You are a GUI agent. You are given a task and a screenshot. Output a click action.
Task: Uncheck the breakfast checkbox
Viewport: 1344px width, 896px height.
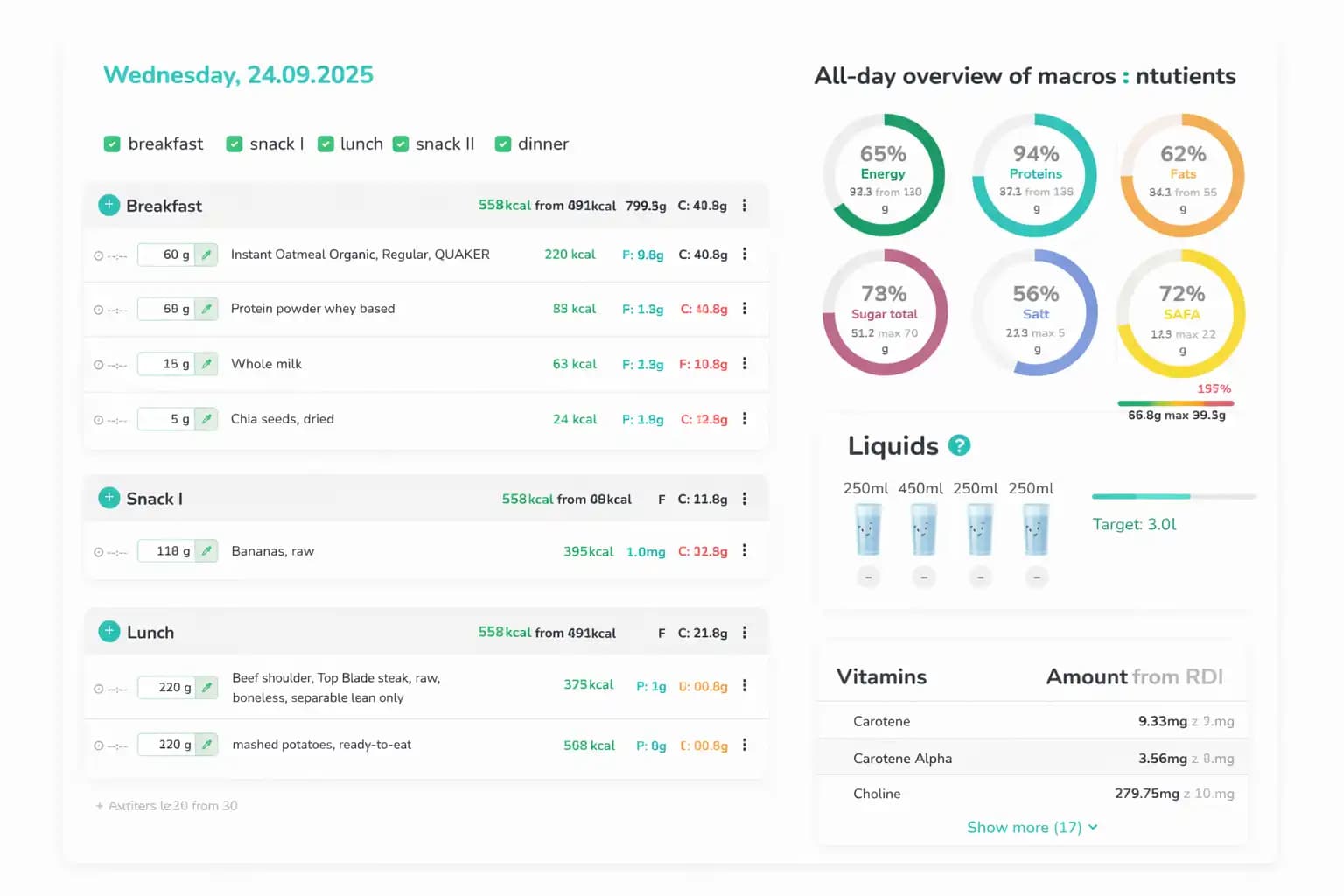pos(112,144)
